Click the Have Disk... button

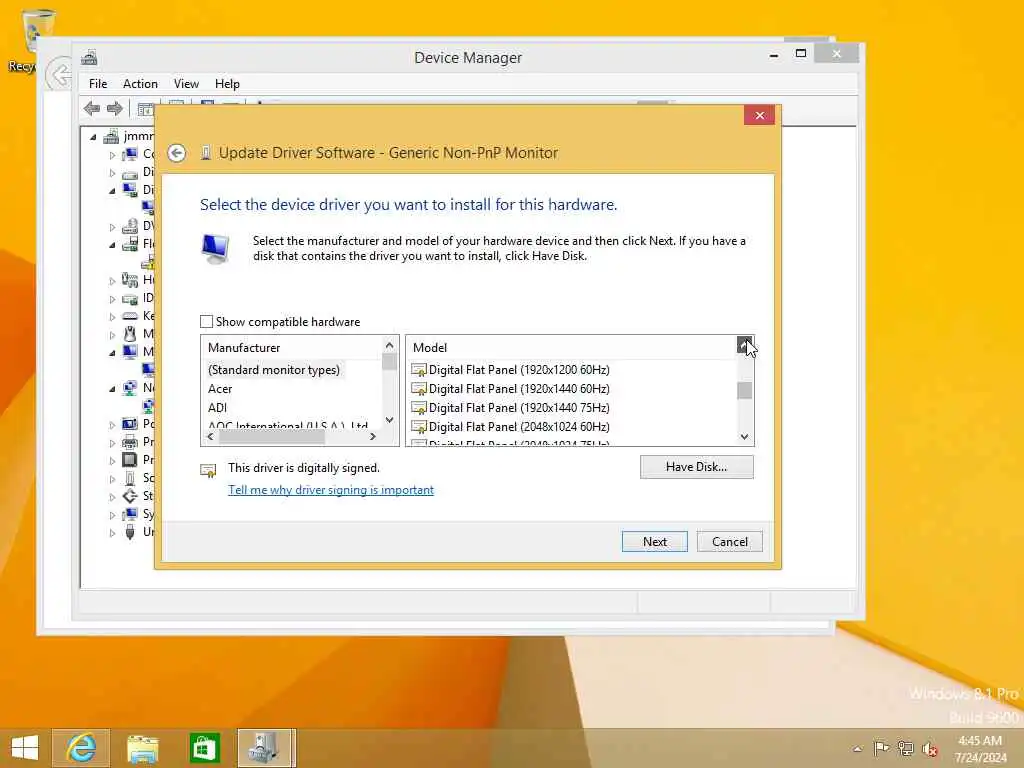click(696, 467)
